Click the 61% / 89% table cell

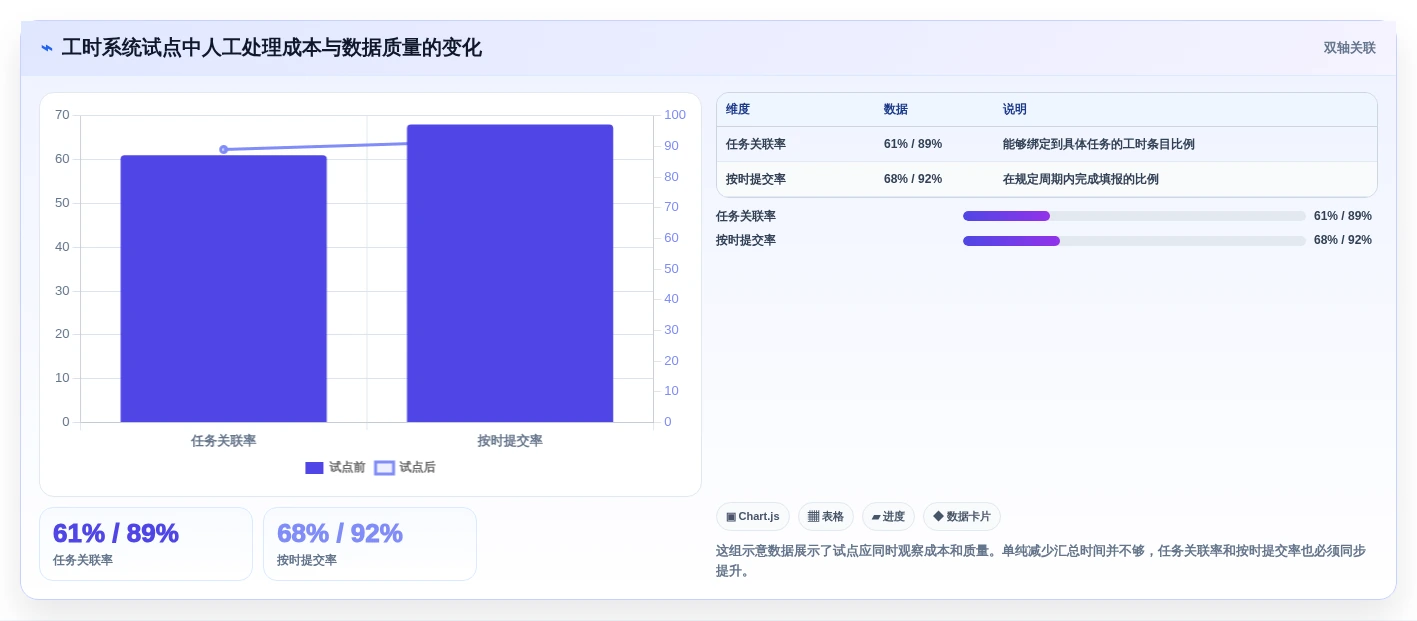tap(913, 144)
